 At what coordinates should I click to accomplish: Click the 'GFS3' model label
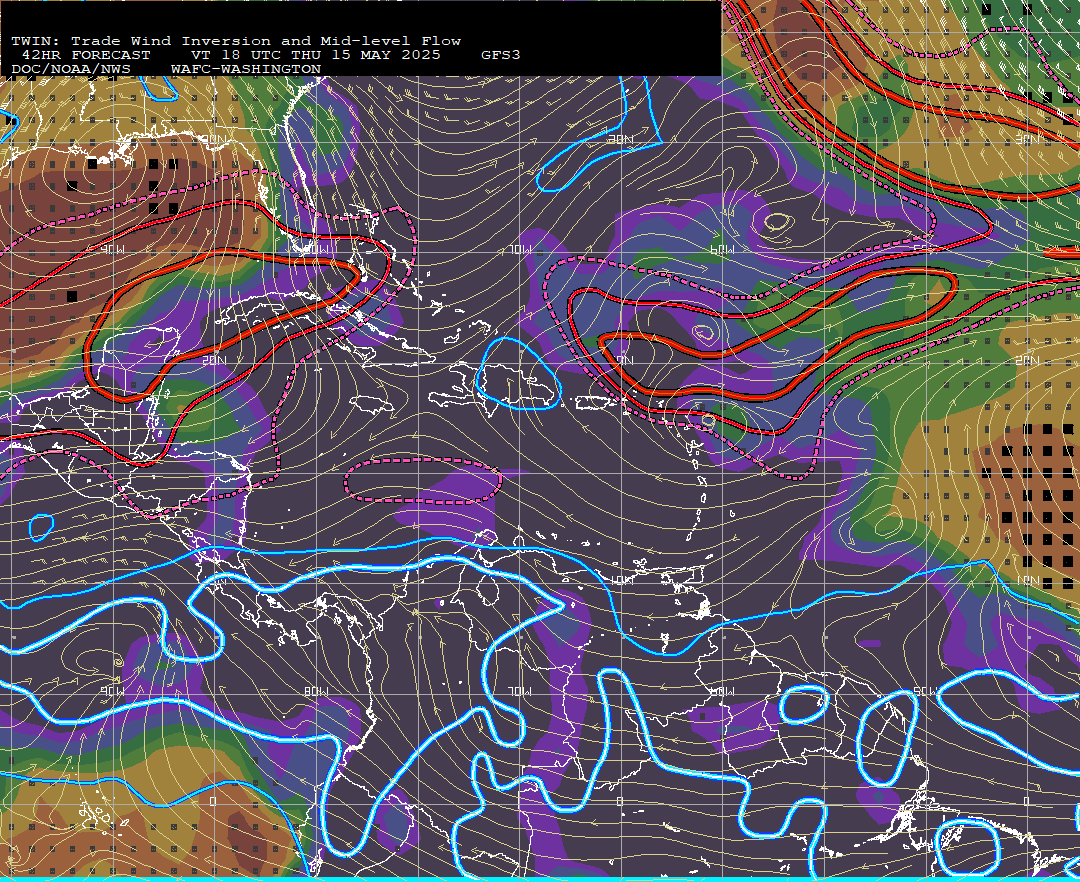(x=501, y=55)
